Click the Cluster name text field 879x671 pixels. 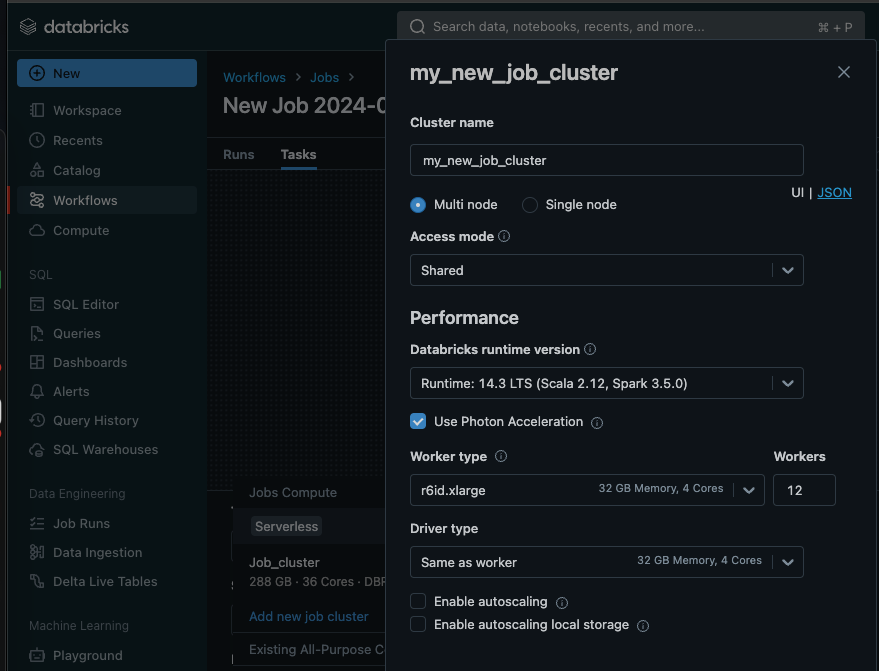606,160
